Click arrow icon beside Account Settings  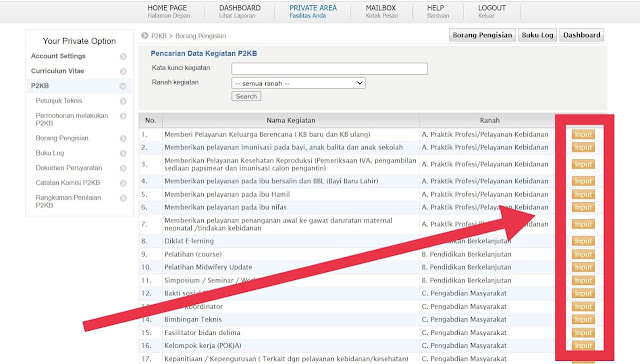123,56
